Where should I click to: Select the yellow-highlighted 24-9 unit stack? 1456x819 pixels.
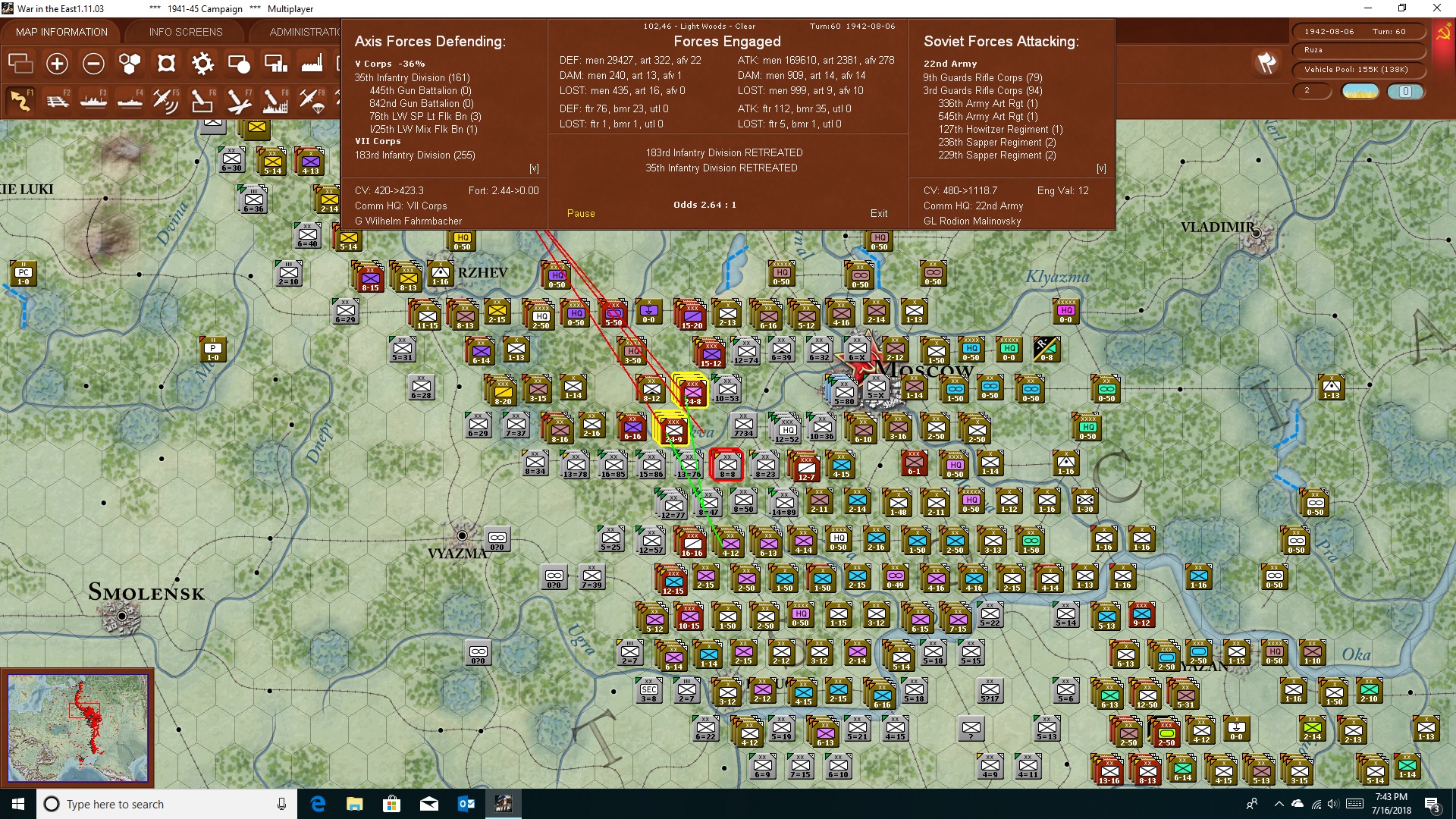[x=672, y=428]
